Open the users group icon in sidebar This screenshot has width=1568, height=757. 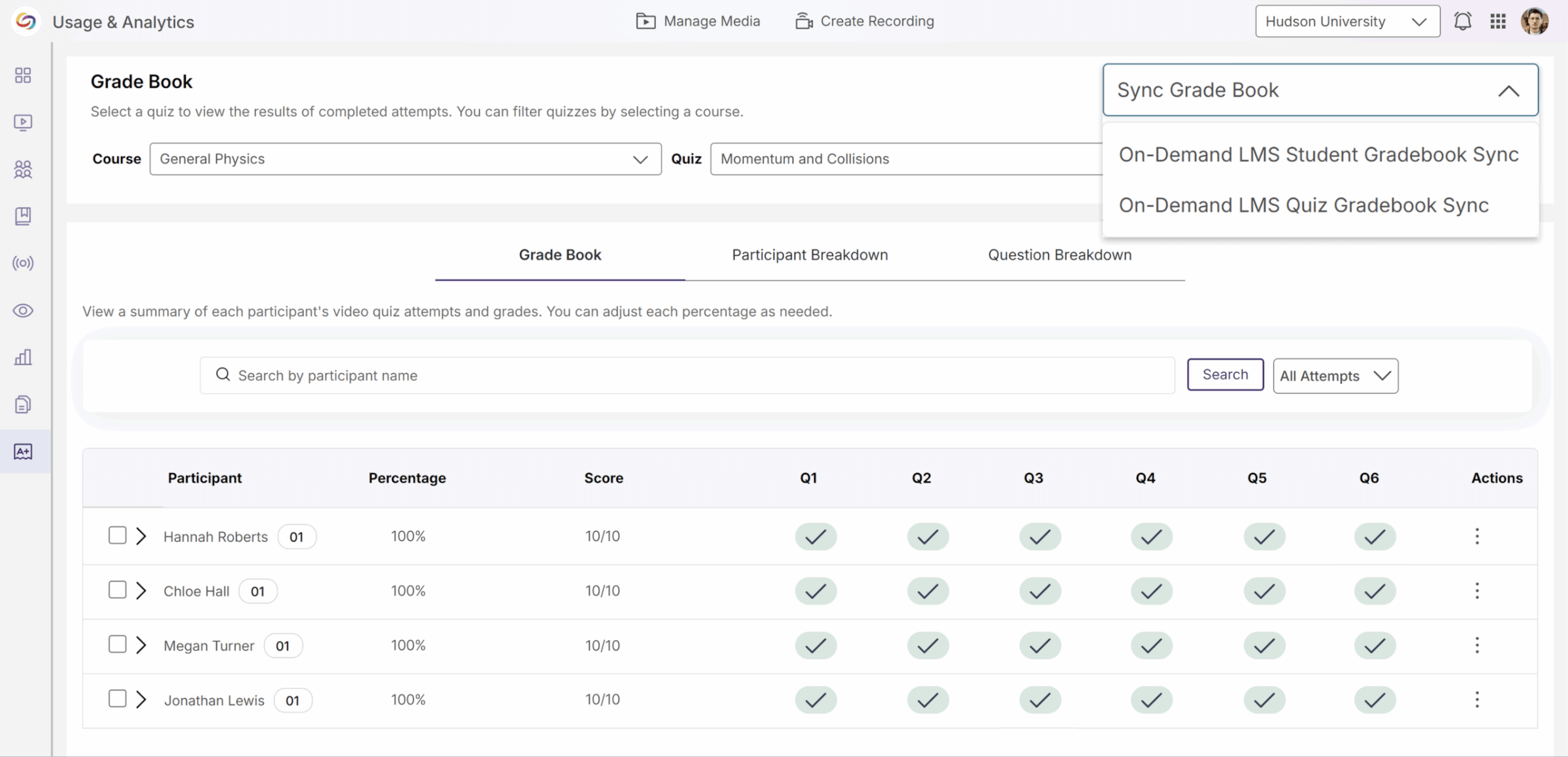pos(23,169)
